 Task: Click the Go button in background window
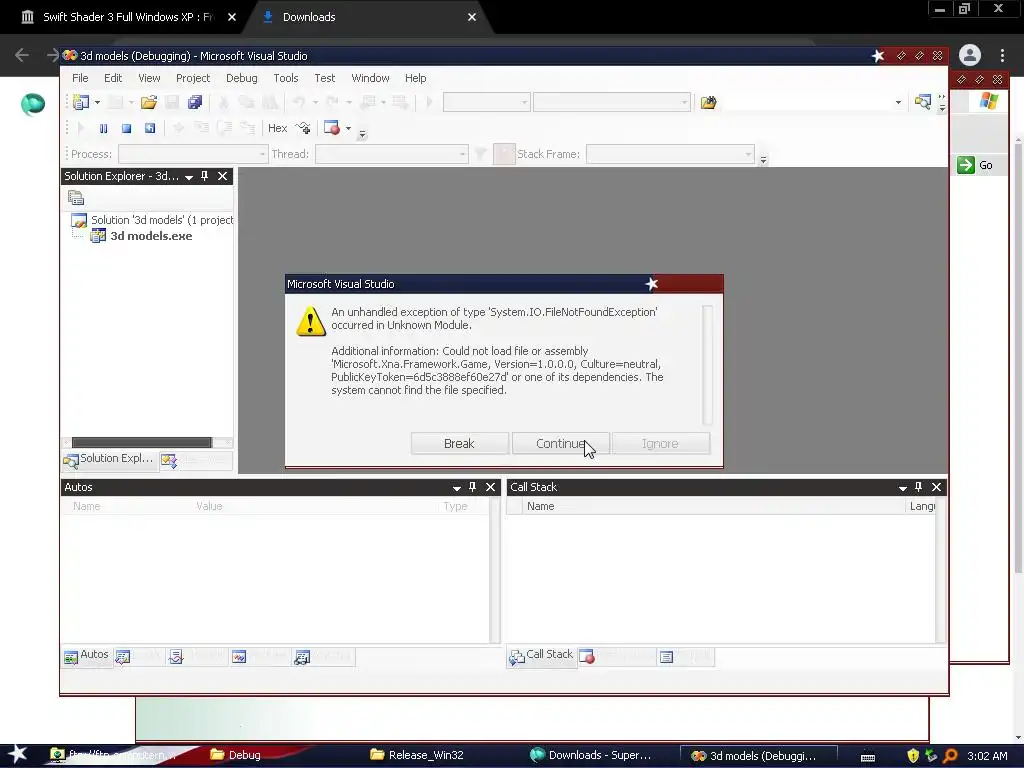(975, 165)
